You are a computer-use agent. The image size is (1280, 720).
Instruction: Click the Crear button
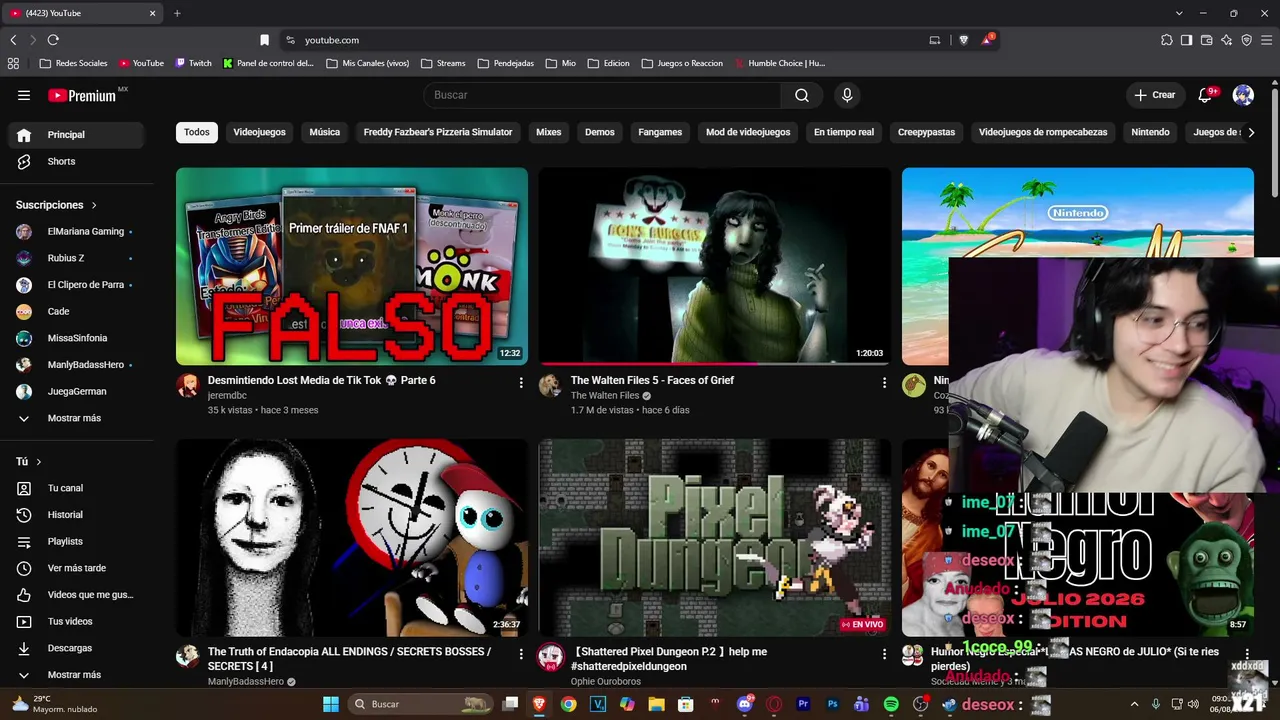[x=1155, y=95]
